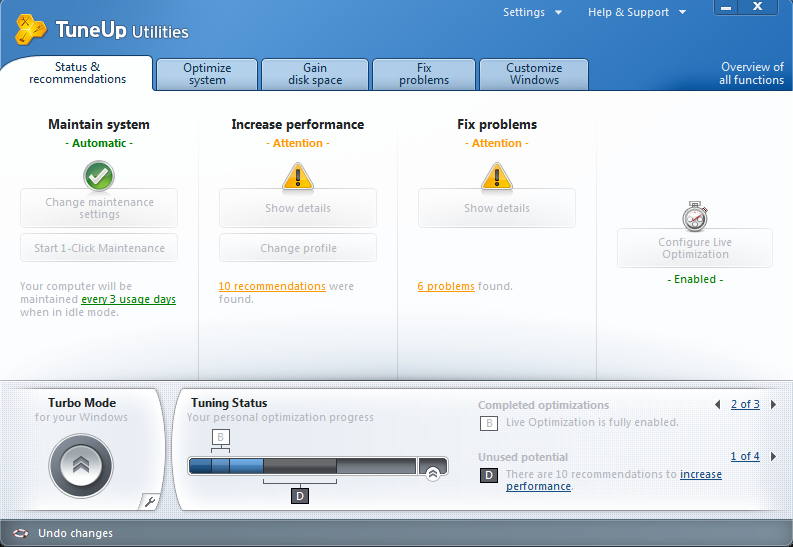Start 1-Click Maintenance
This screenshot has width=793, height=547.
(x=99, y=248)
